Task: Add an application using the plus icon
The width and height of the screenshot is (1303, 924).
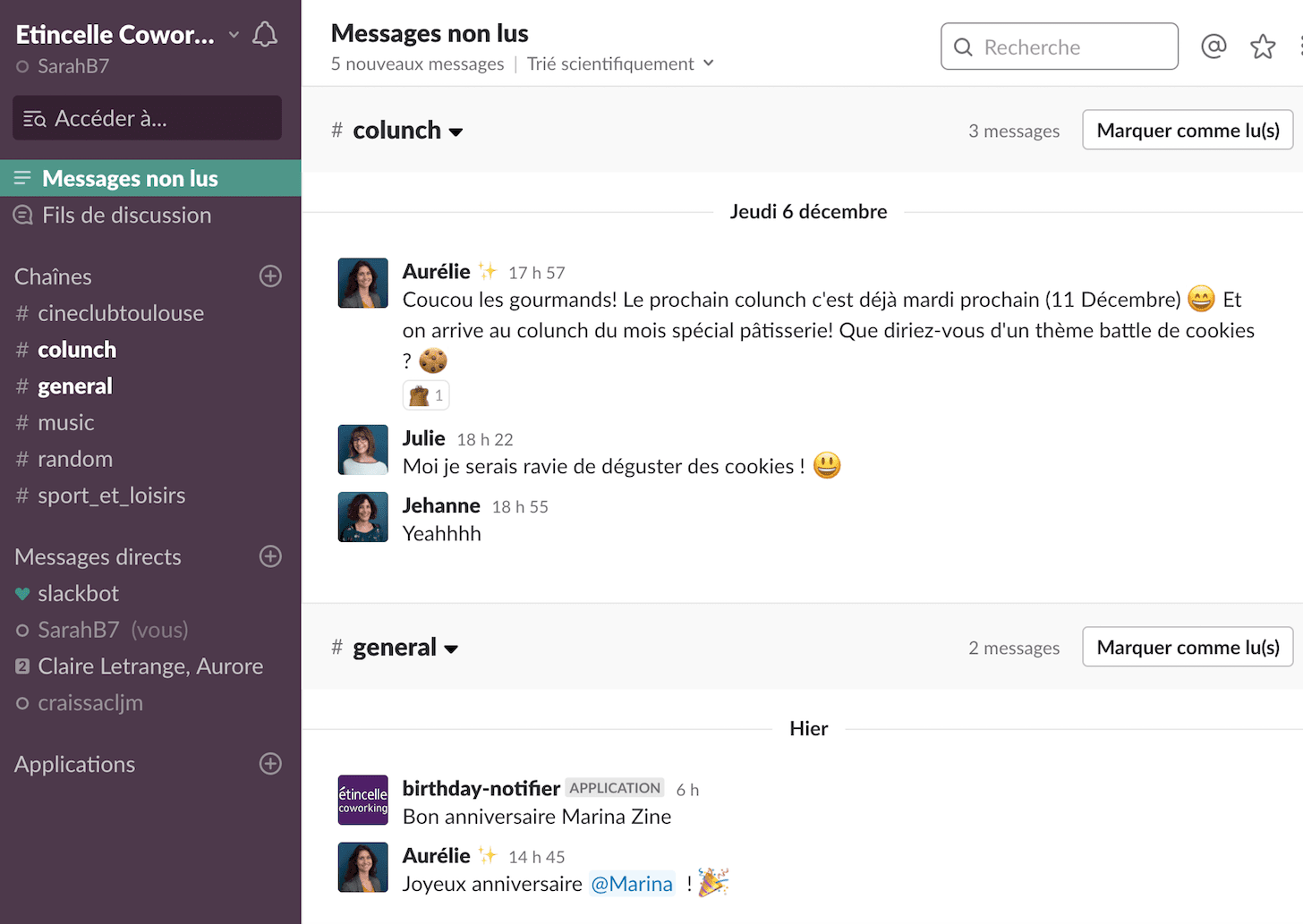Action: point(270,764)
